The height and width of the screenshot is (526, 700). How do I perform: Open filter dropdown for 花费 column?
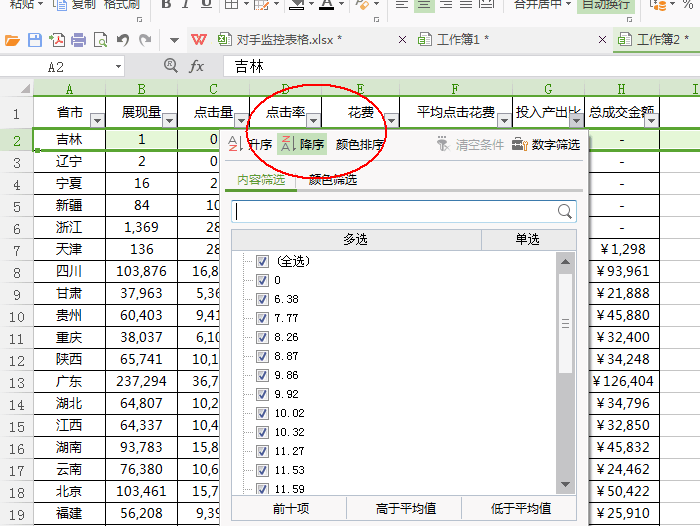392,120
